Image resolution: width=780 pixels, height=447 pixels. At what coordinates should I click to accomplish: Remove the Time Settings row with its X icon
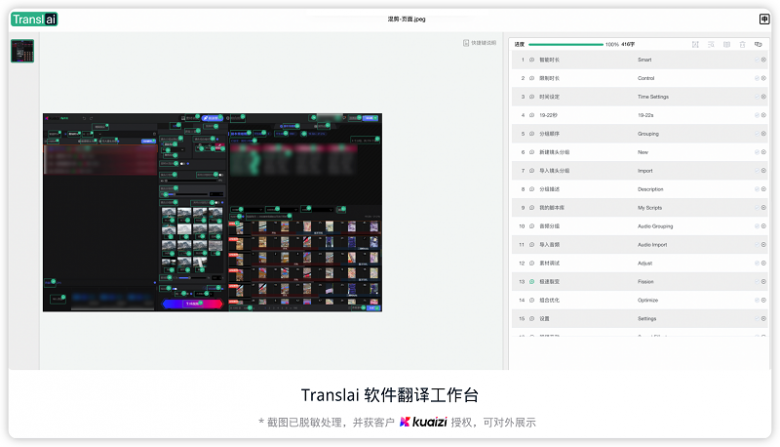763,96
